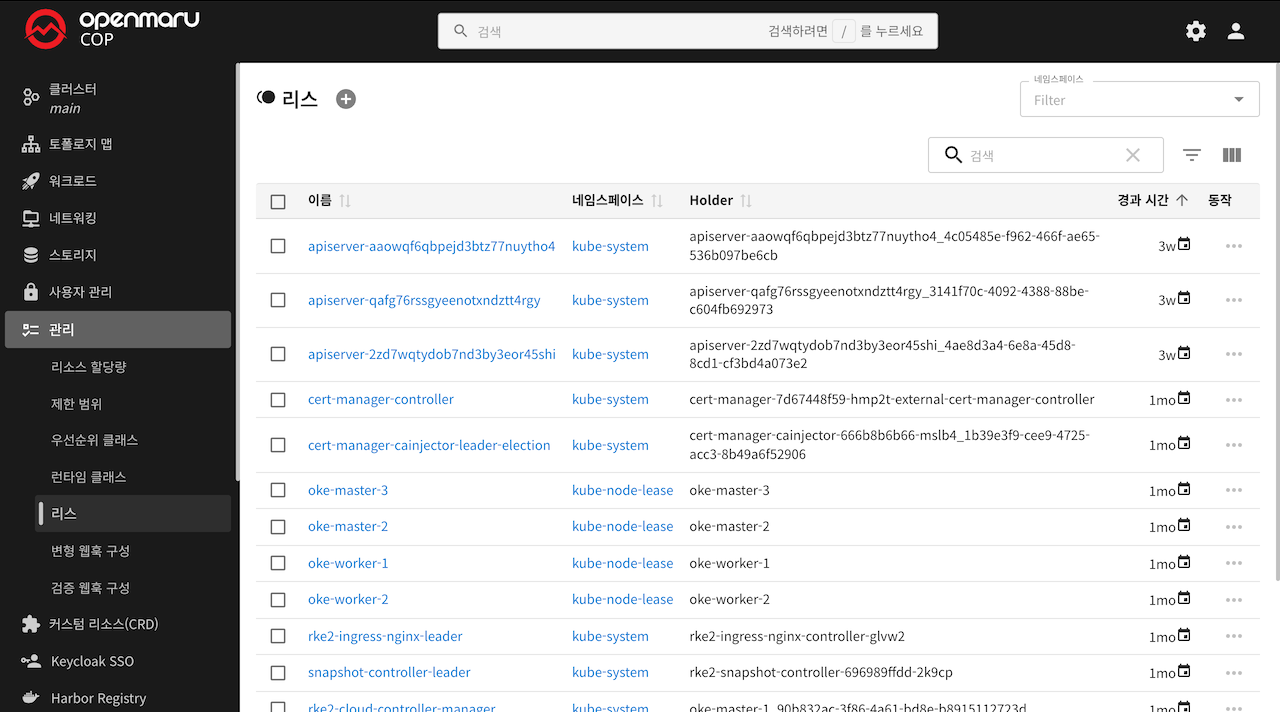1280x712 pixels.
Task: Toggle the select-all checkbox in table header
Action: point(278,201)
